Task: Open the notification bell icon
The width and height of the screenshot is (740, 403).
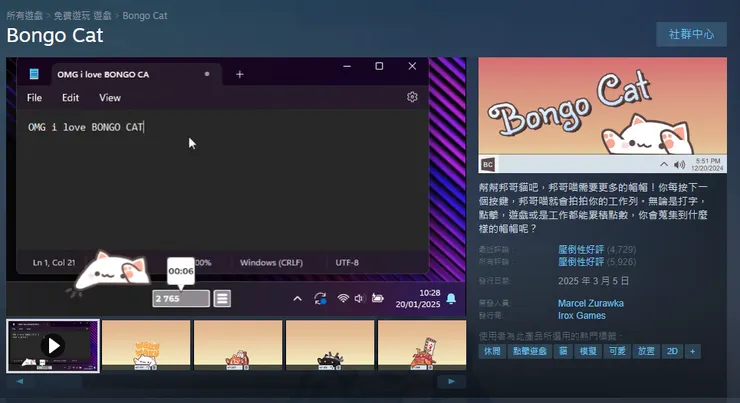Action: pos(451,299)
